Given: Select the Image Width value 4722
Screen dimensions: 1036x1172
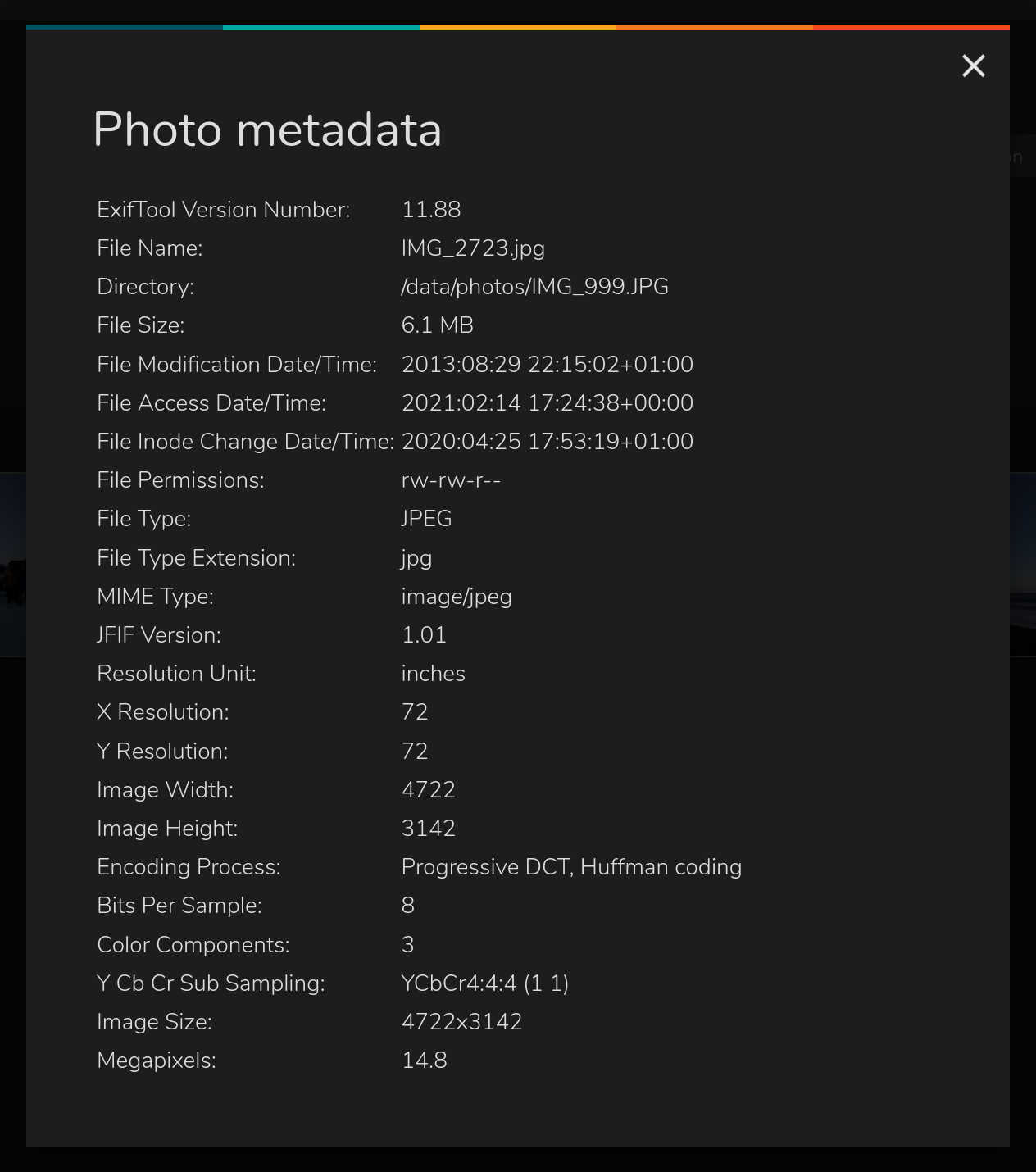Looking at the screenshot, I should pyautogui.click(x=429, y=789).
